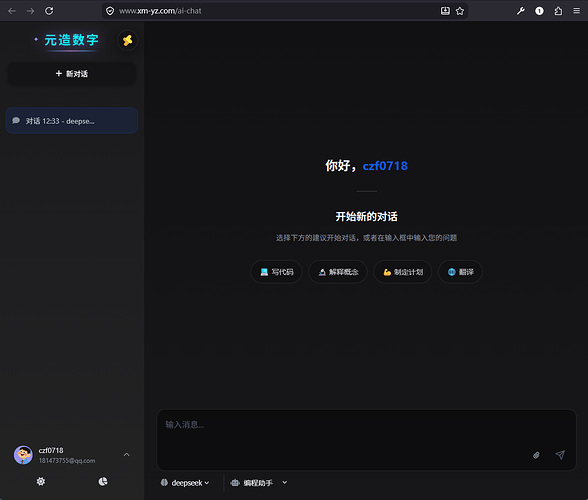The width and height of the screenshot is (588, 500).
Task: Click the yellow pin icon beside the logo
Action: pos(128,40)
